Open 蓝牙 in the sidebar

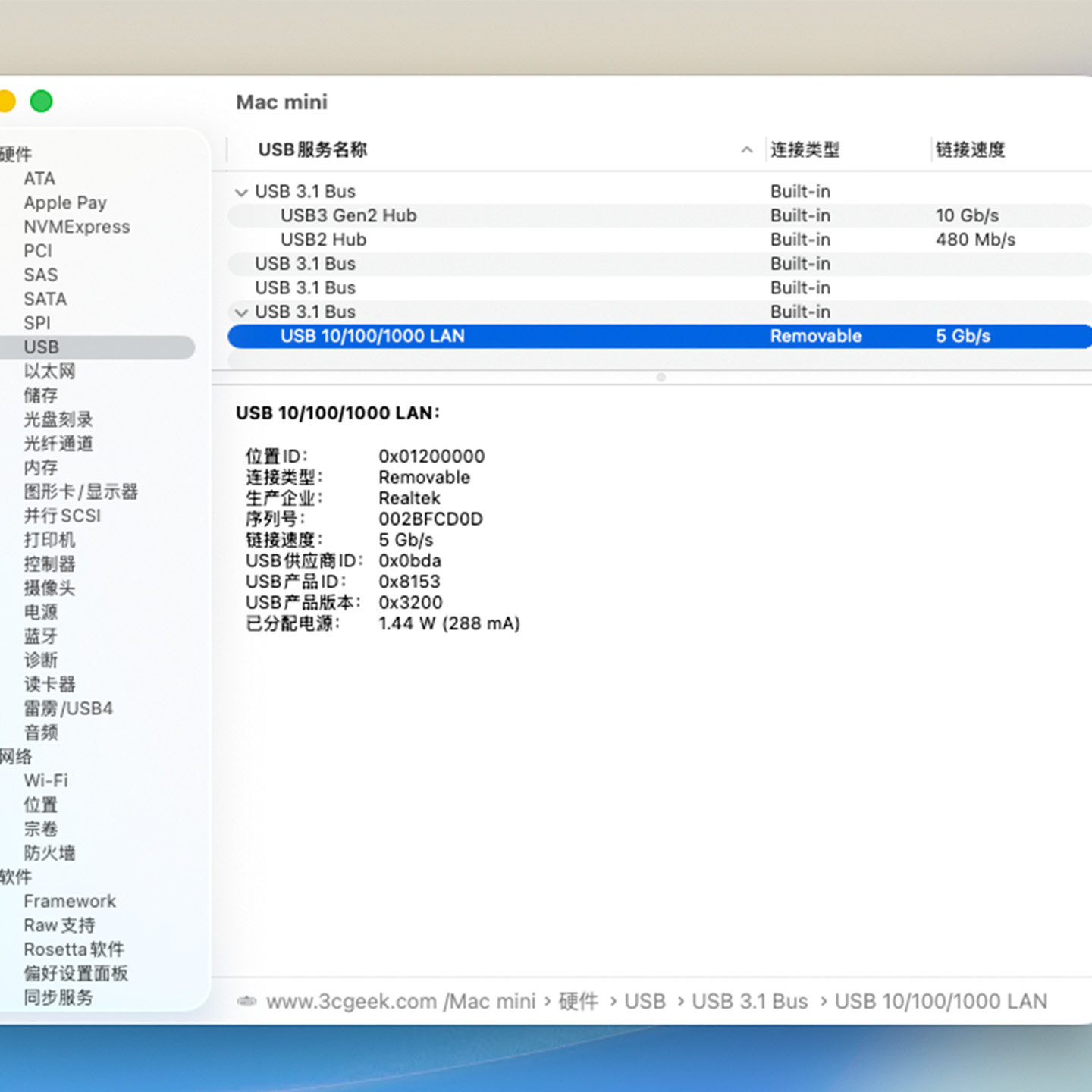(40, 636)
